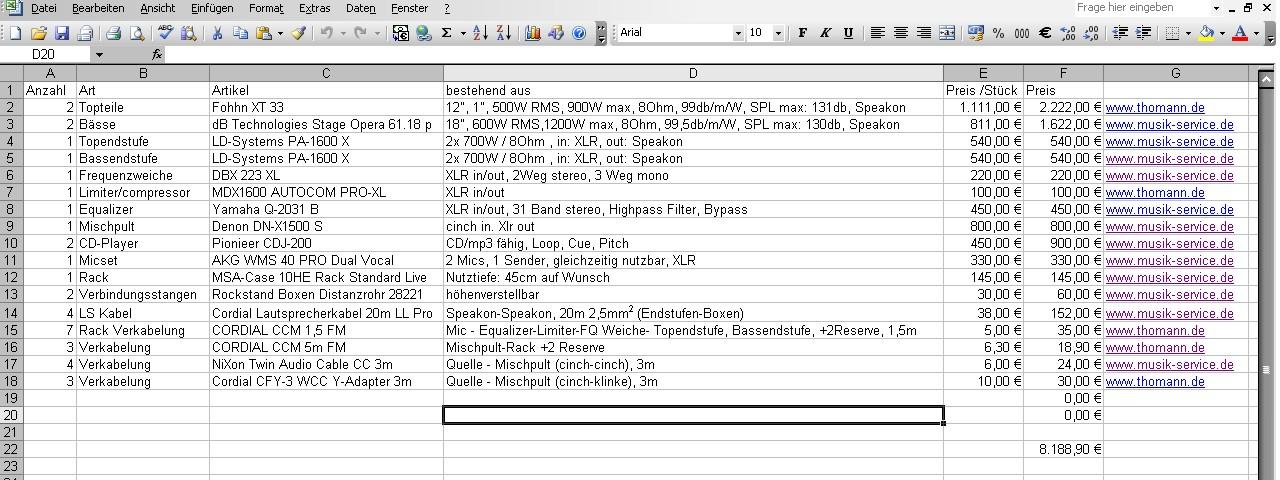The image size is (1280, 480).
Task: Apply yellow fill color bucket
Action: click(x=1207, y=33)
